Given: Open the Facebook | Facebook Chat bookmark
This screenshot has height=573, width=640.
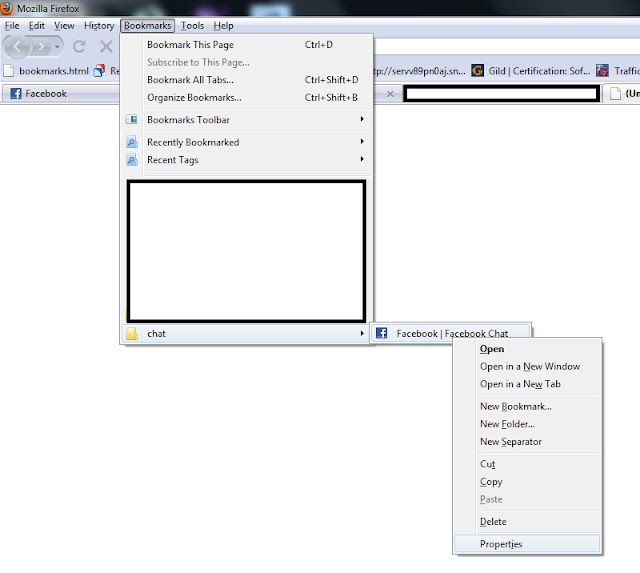Looking at the screenshot, I should pos(451,333).
